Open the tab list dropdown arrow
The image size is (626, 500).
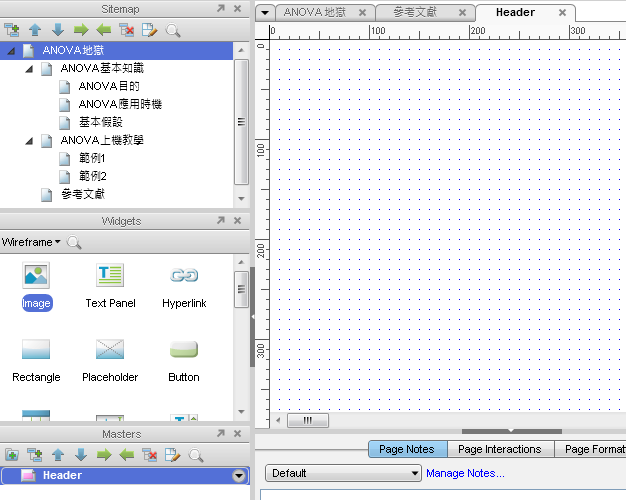(x=265, y=13)
